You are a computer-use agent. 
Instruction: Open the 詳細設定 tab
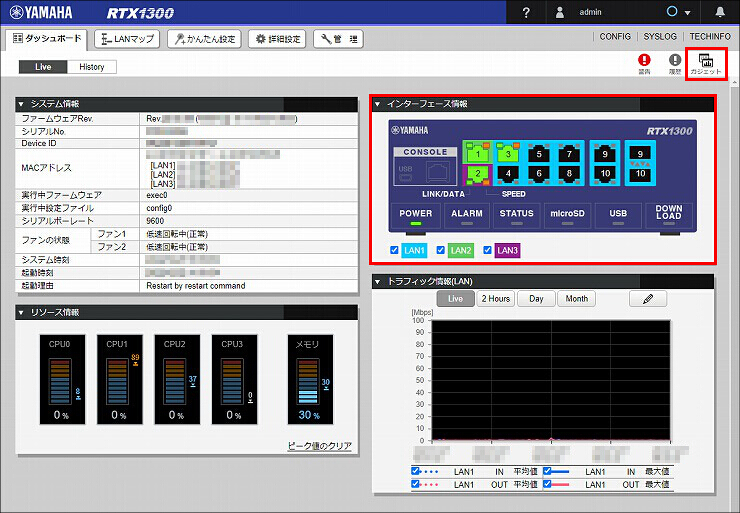(277, 39)
